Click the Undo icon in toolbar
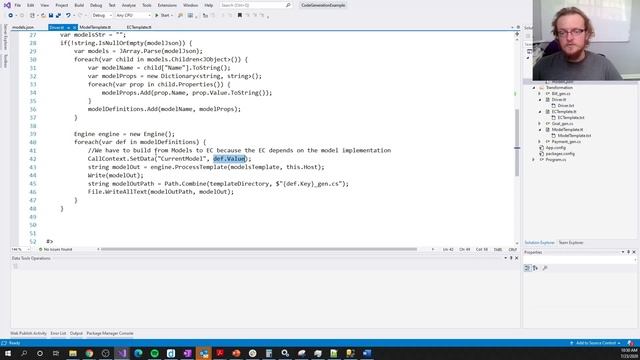 click(x=68, y=16)
